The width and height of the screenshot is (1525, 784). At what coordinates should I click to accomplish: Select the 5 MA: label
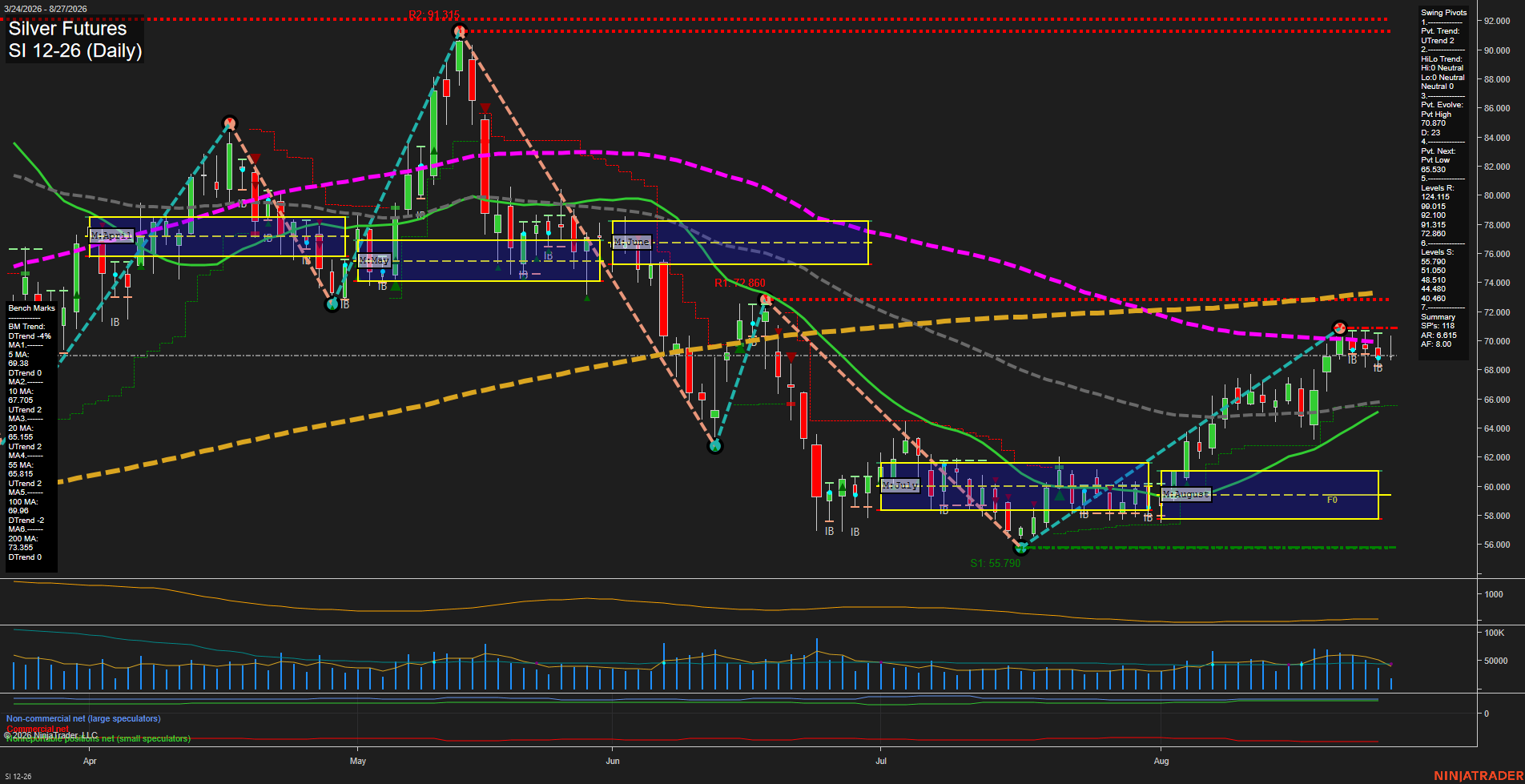click(x=18, y=355)
